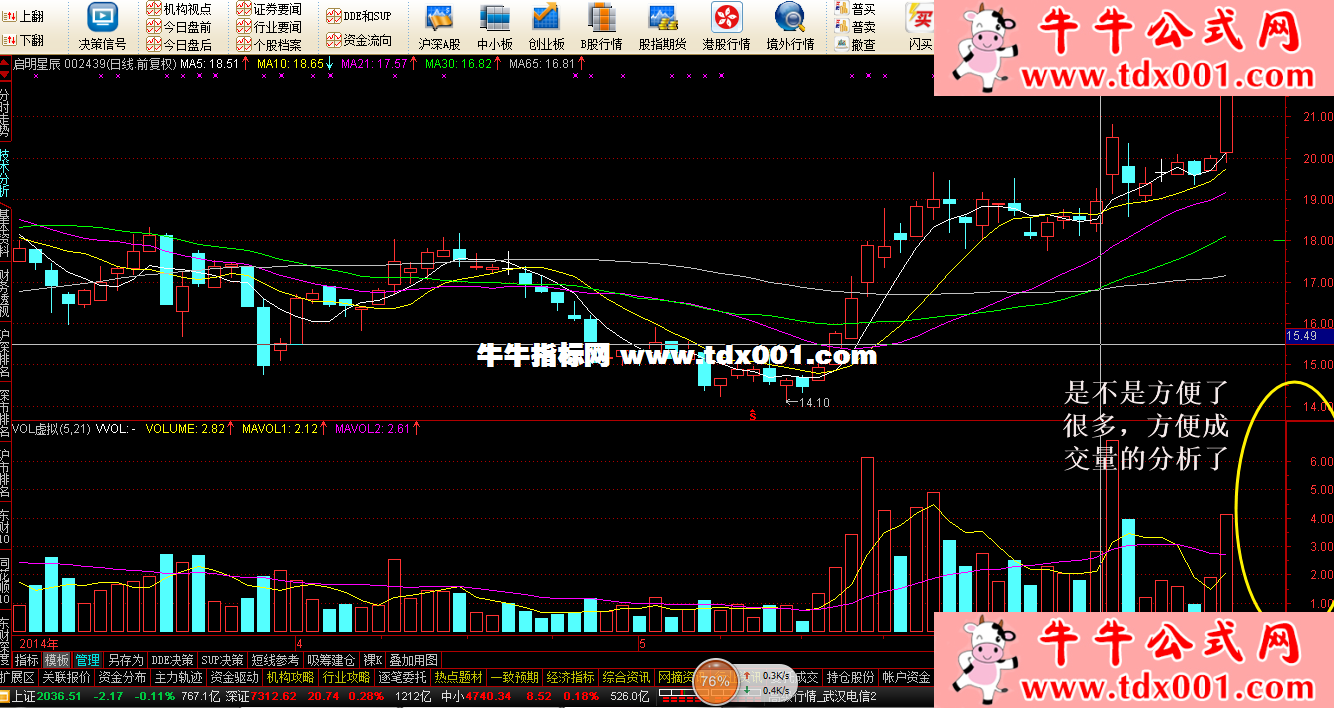1334x708 pixels.
Task: Open the 资金驱动 tab
Action: (x=235, y=677)
